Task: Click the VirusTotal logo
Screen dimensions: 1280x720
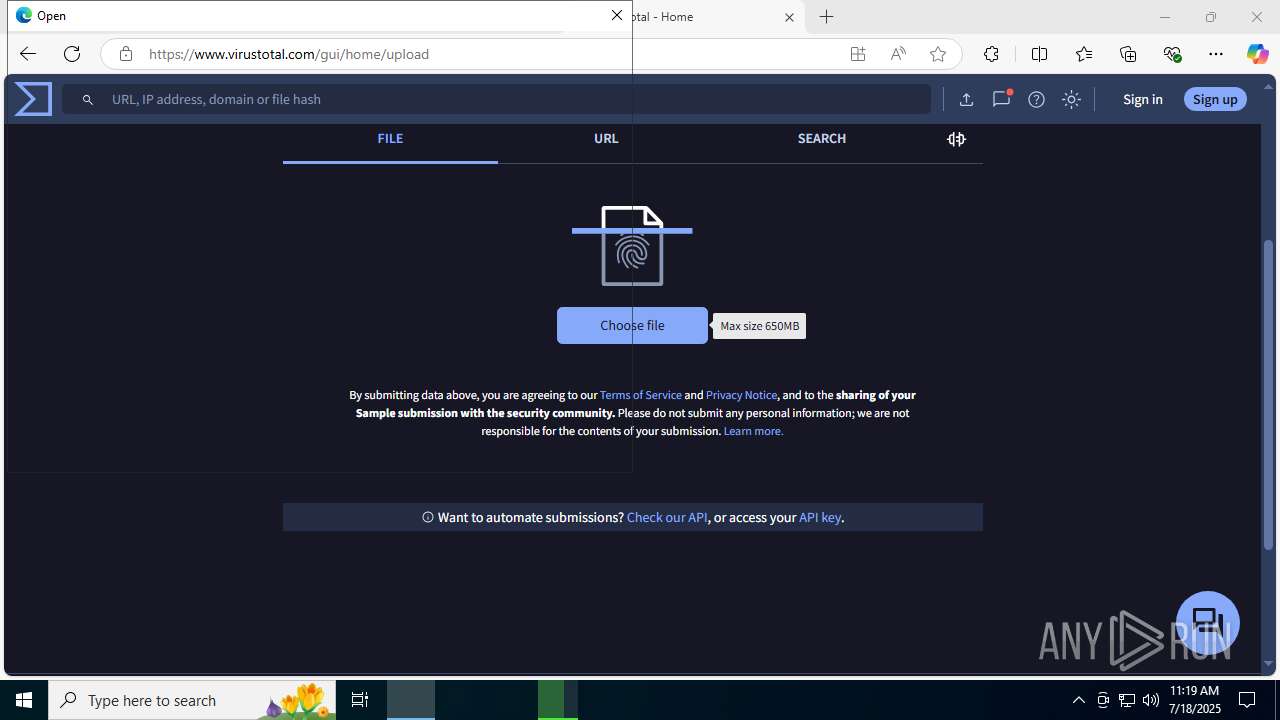Action: click(33, 99)
